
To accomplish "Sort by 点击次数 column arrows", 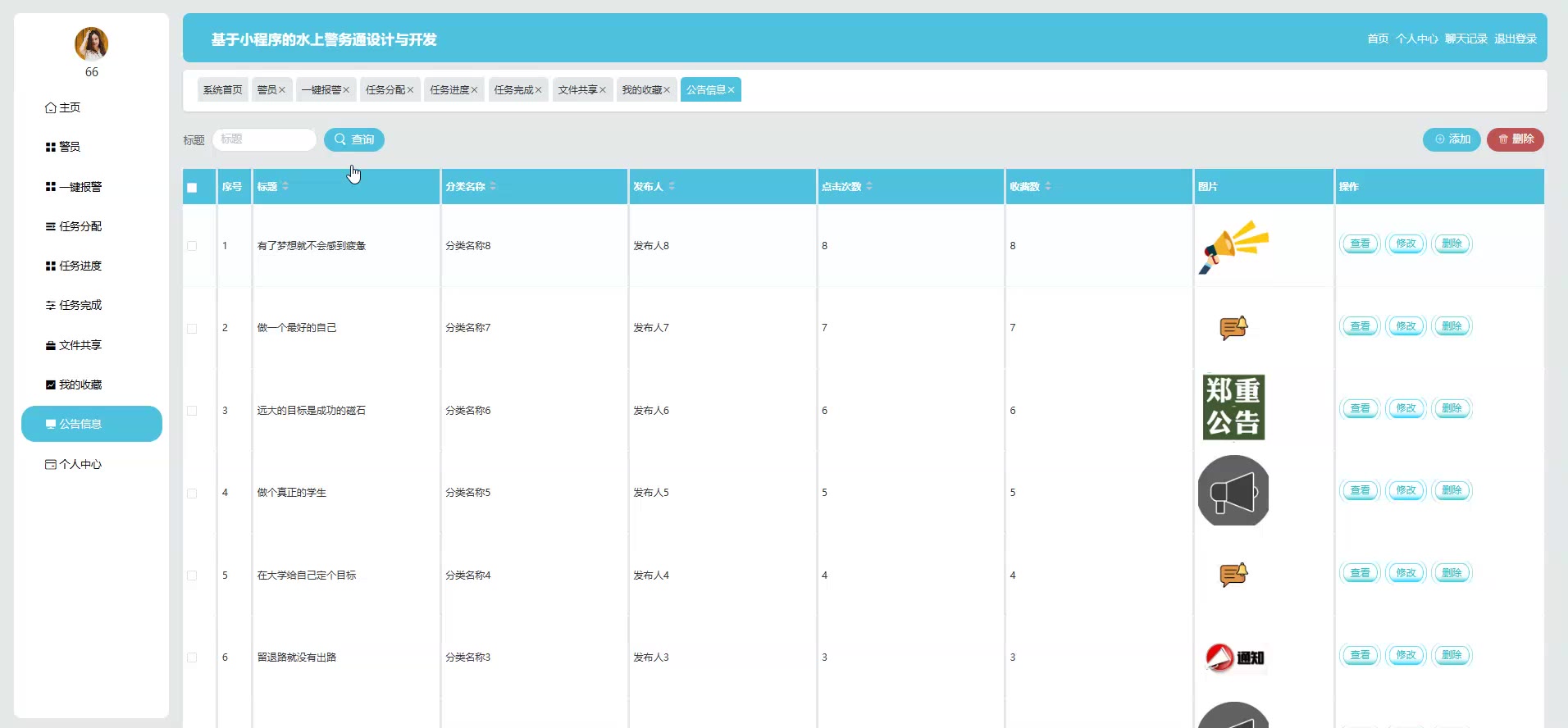I will click(x=869, y=187).
